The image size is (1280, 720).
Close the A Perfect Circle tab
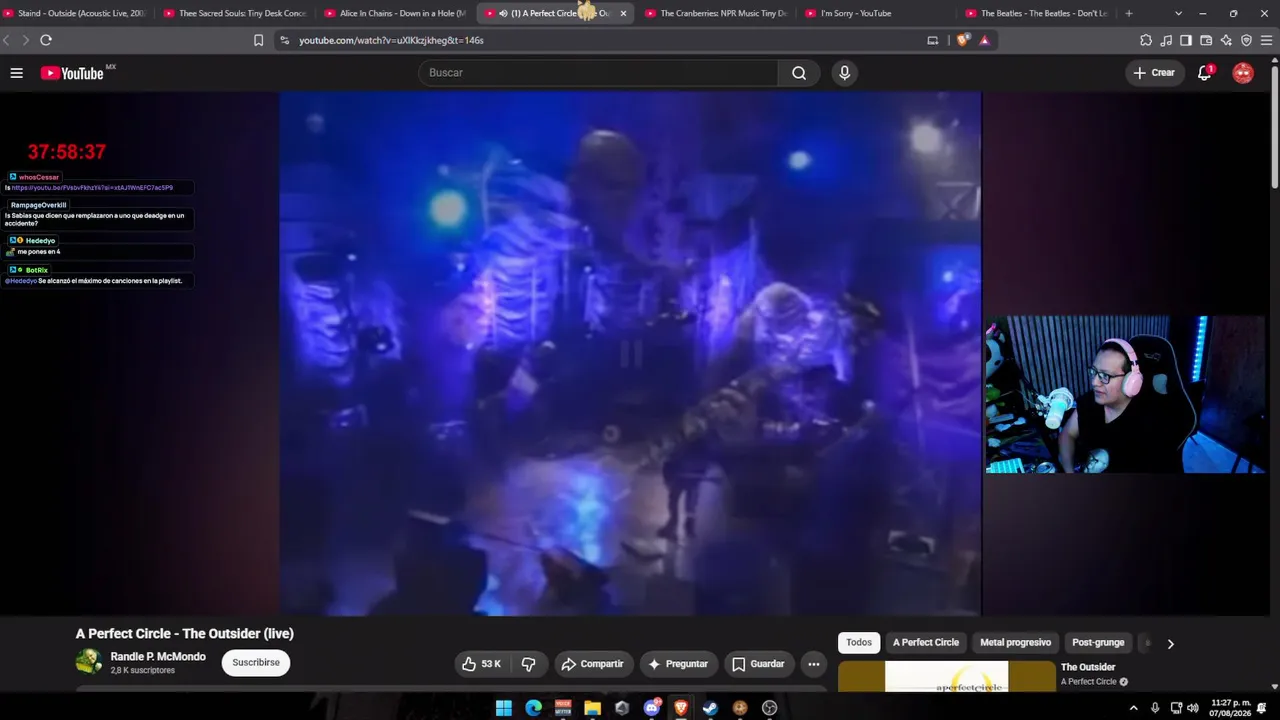tap(623, 13)
